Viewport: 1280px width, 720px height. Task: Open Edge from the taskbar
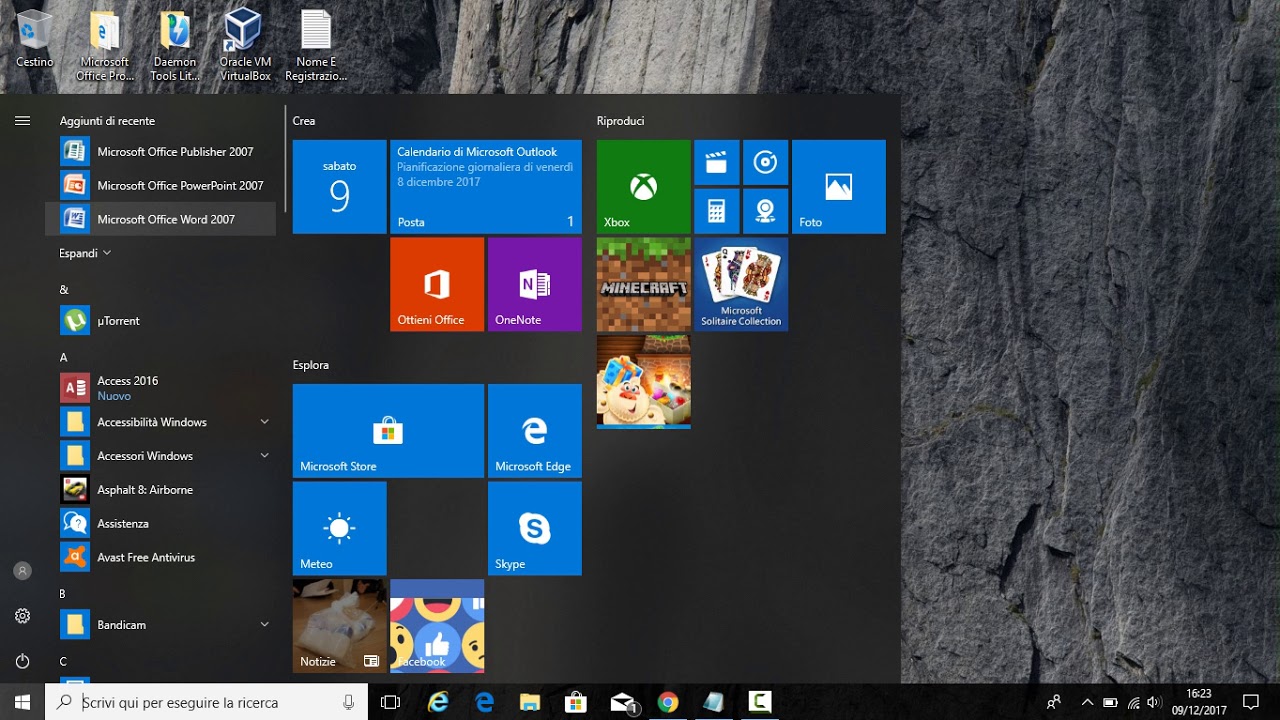(x=485, y=702)
